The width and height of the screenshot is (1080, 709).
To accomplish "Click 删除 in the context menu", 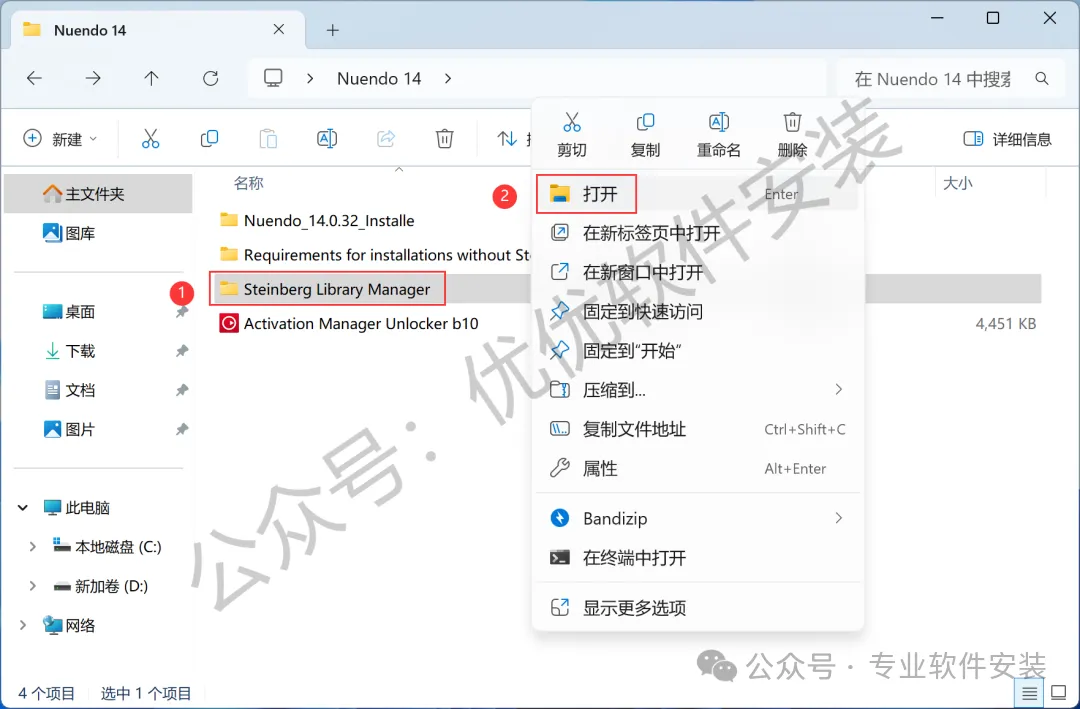I will coord(792,135).
